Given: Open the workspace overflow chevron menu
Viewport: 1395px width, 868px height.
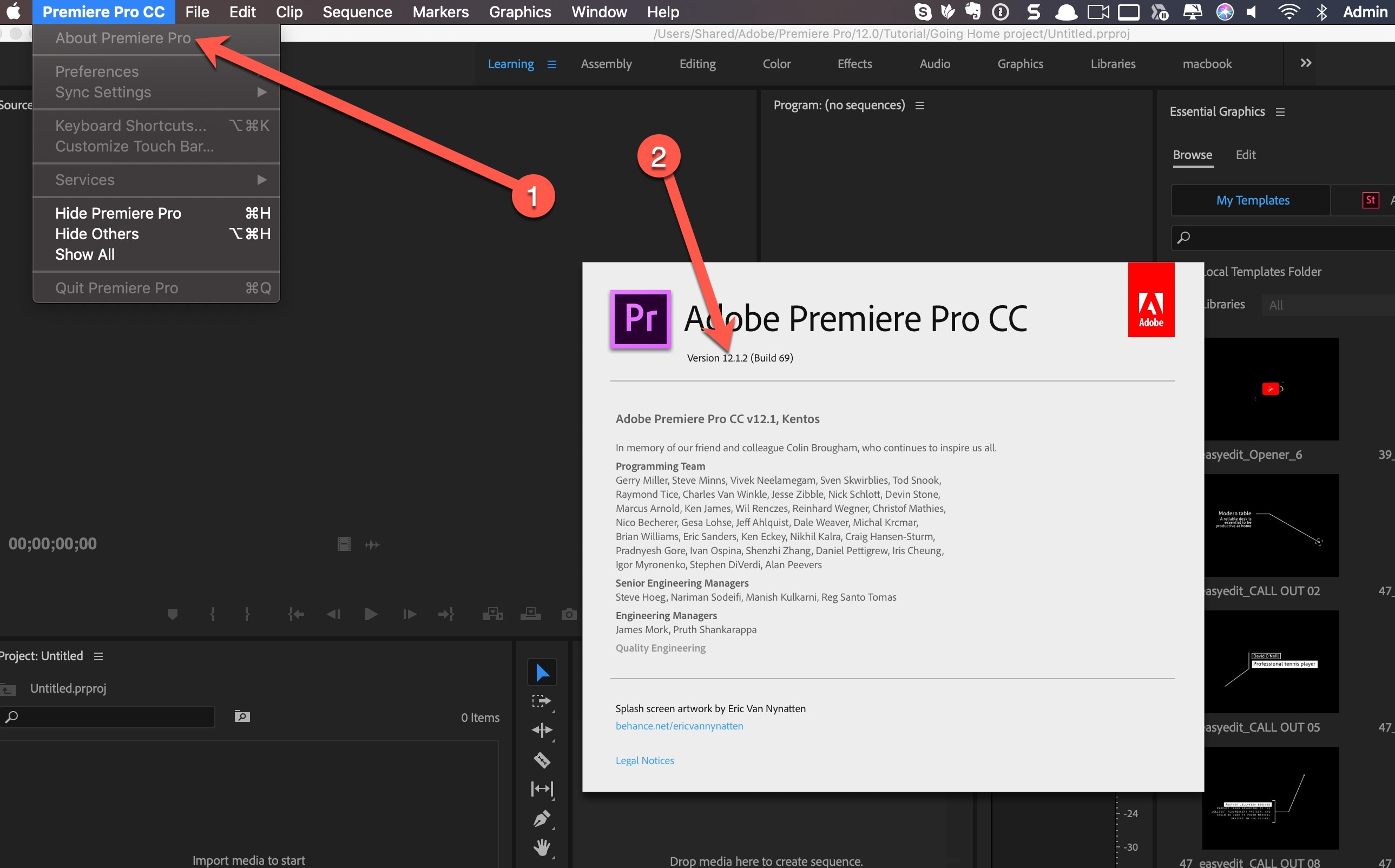Looking at the screenshot, I should (1305, 63).
